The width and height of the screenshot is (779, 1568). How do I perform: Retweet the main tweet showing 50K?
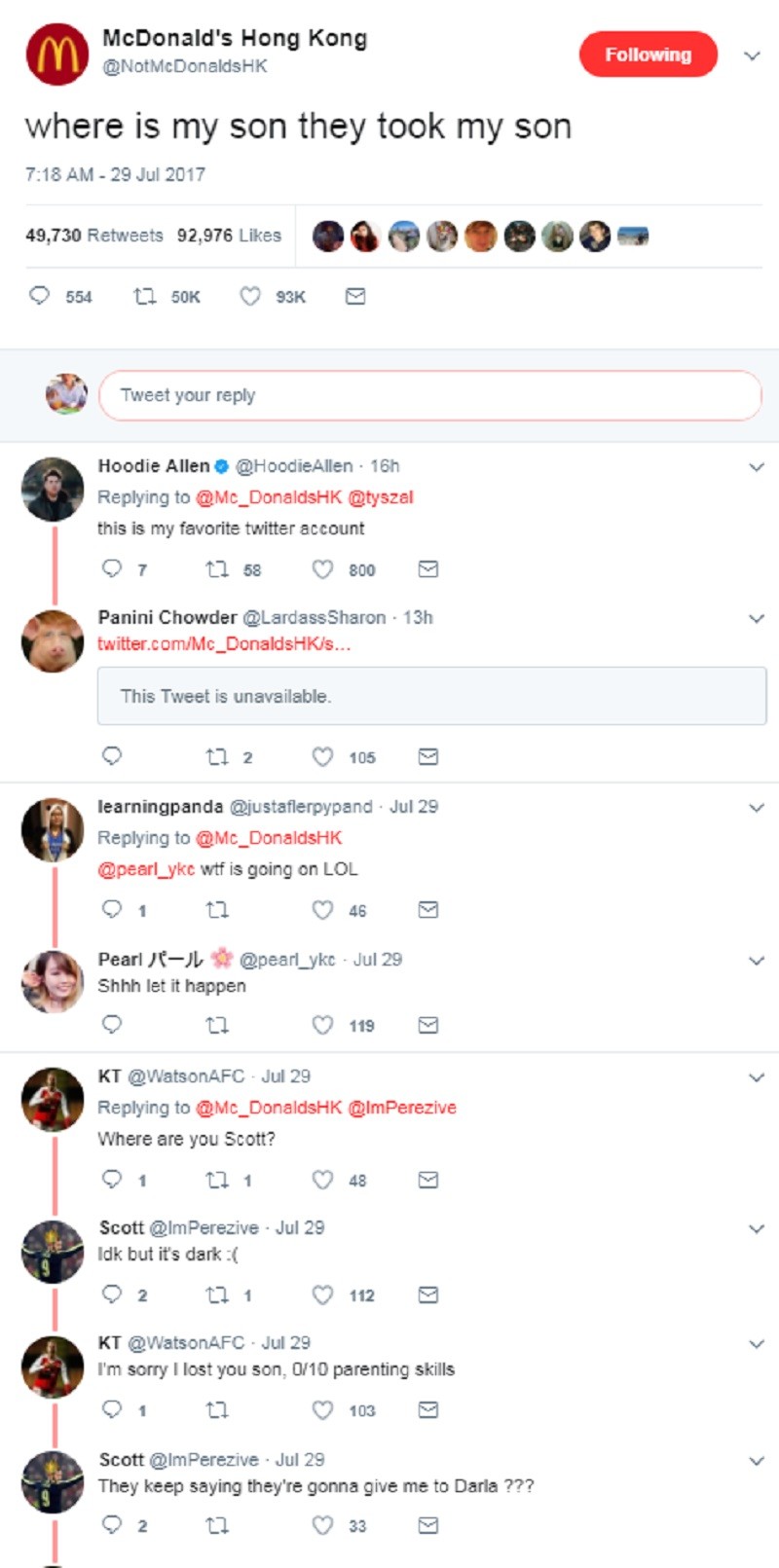[144, 296]
